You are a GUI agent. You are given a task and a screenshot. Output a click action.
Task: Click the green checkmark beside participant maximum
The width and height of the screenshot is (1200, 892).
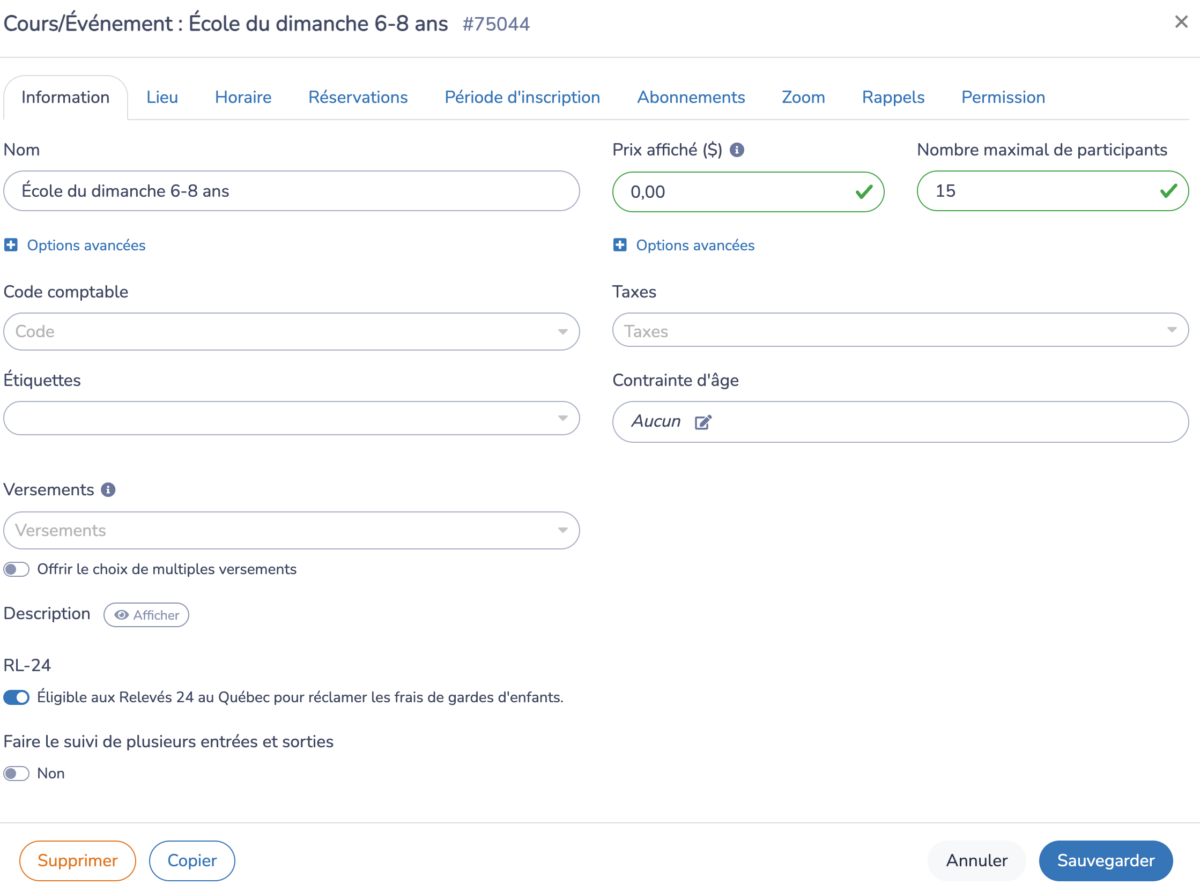pos(1168,191)
